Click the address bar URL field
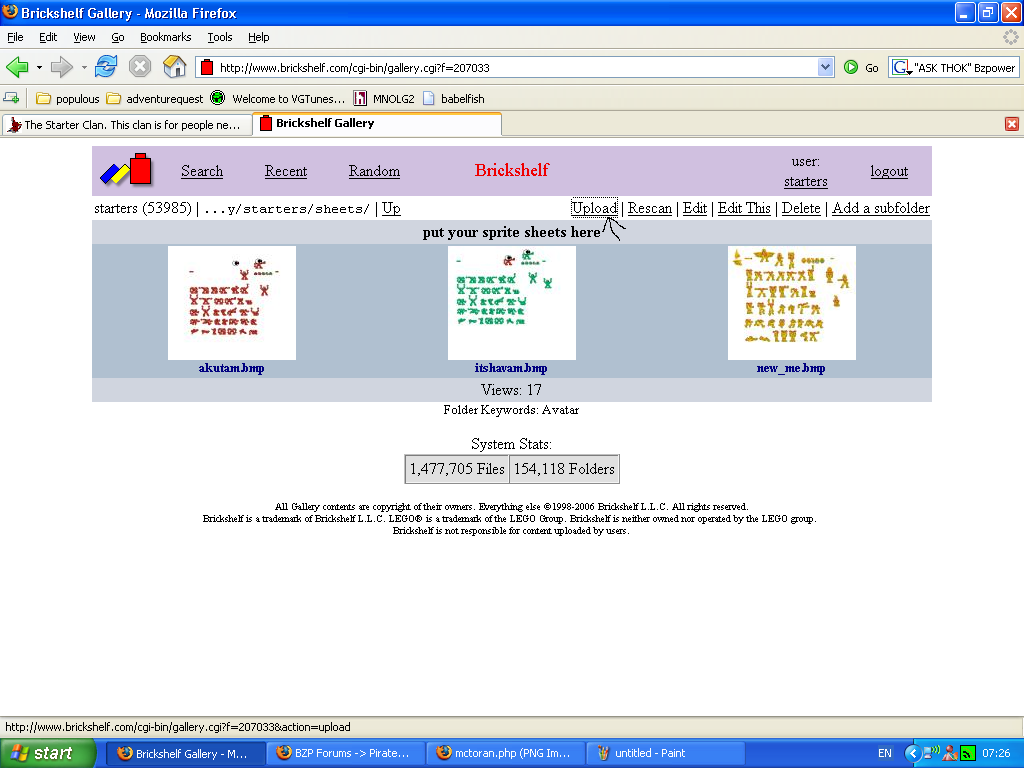This screenshot has width=1024, height=768. coord(516,67)
